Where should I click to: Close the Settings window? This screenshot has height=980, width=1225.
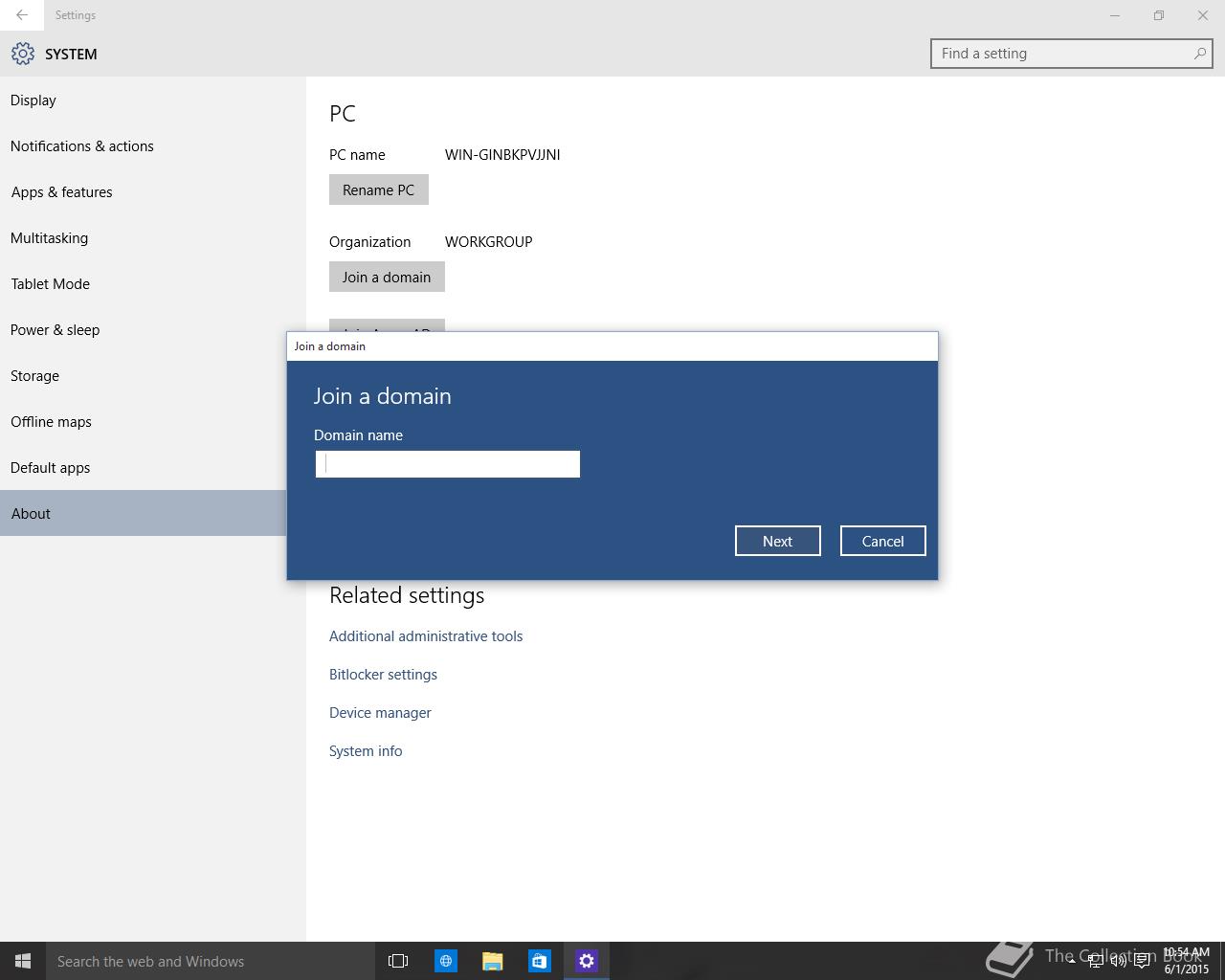(x=1203, y=15)
